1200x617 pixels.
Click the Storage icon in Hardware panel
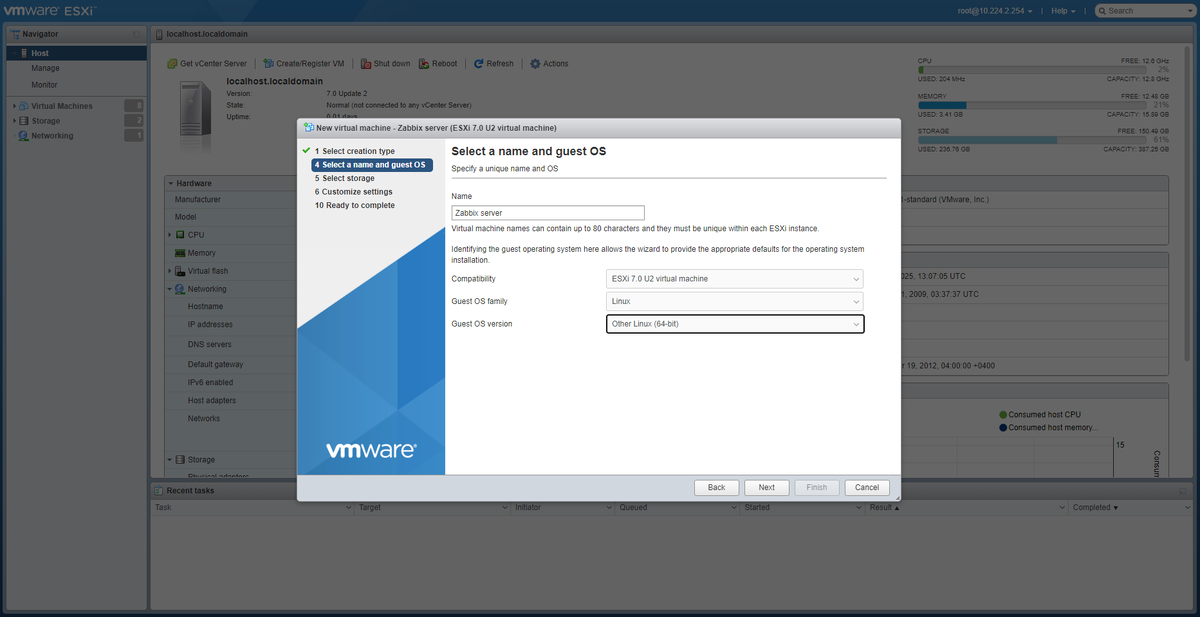181,459
